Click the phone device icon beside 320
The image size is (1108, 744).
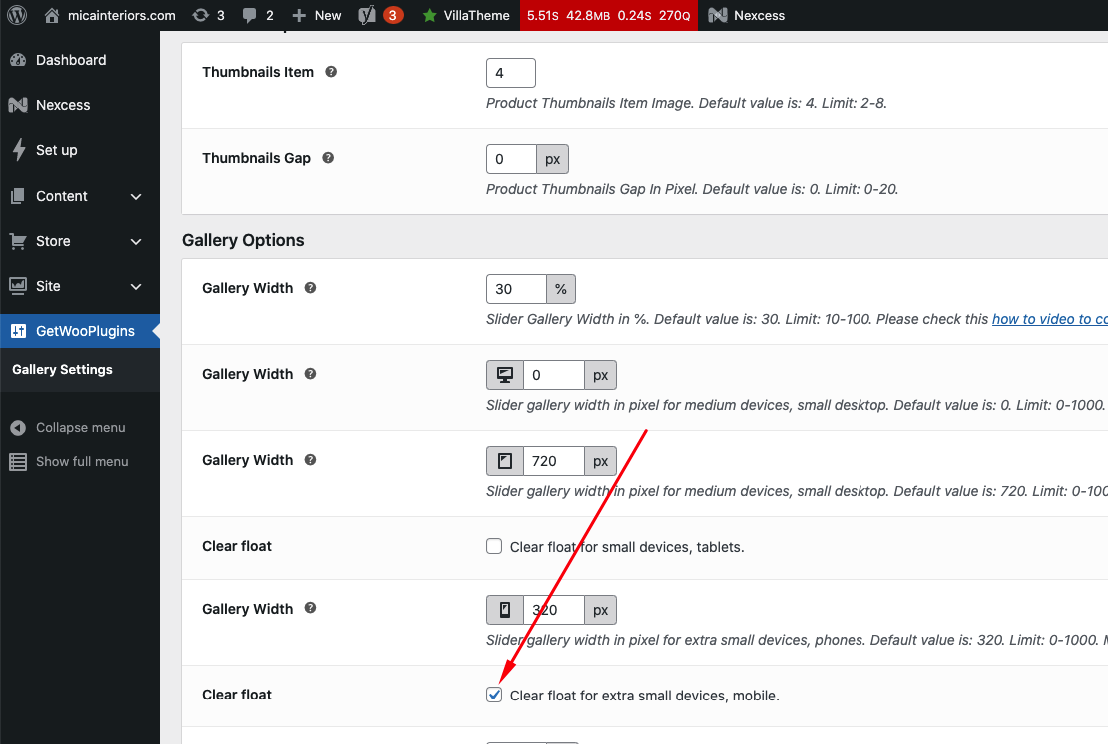(x=505, y=610)
